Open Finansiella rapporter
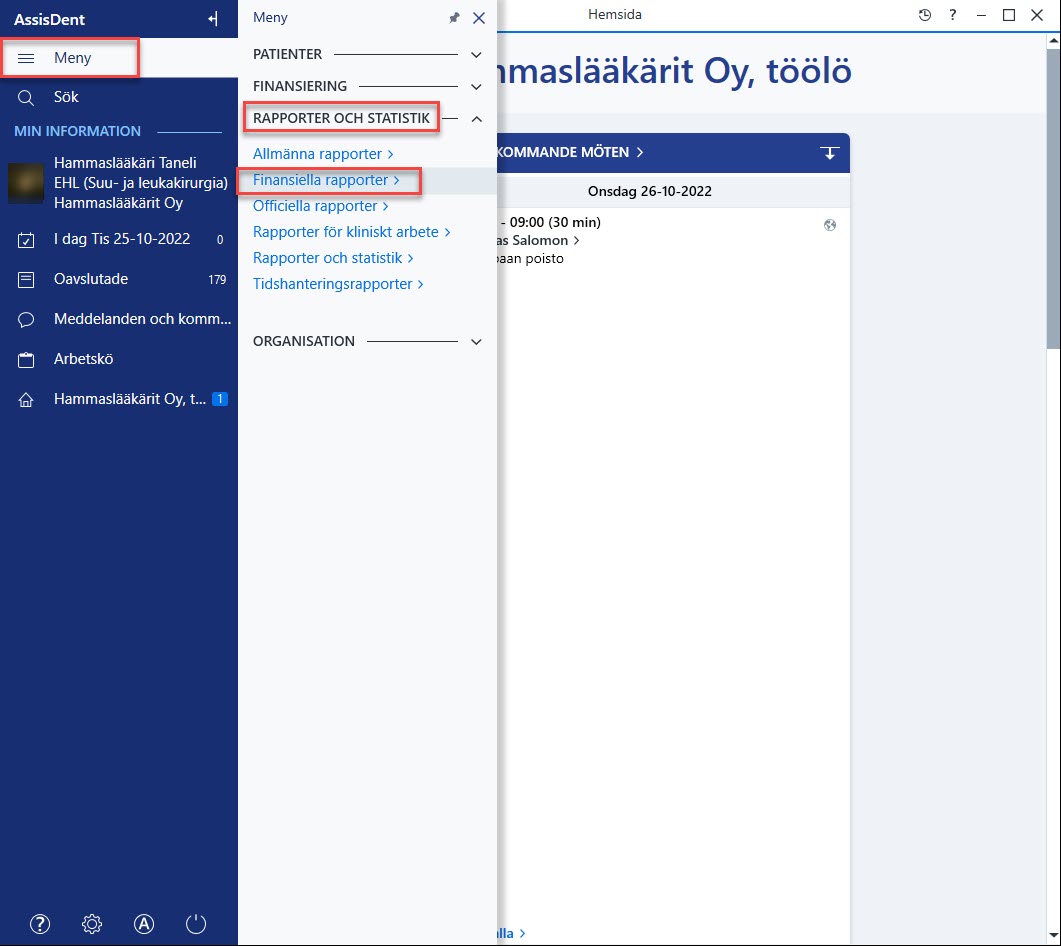 [326, 180]
